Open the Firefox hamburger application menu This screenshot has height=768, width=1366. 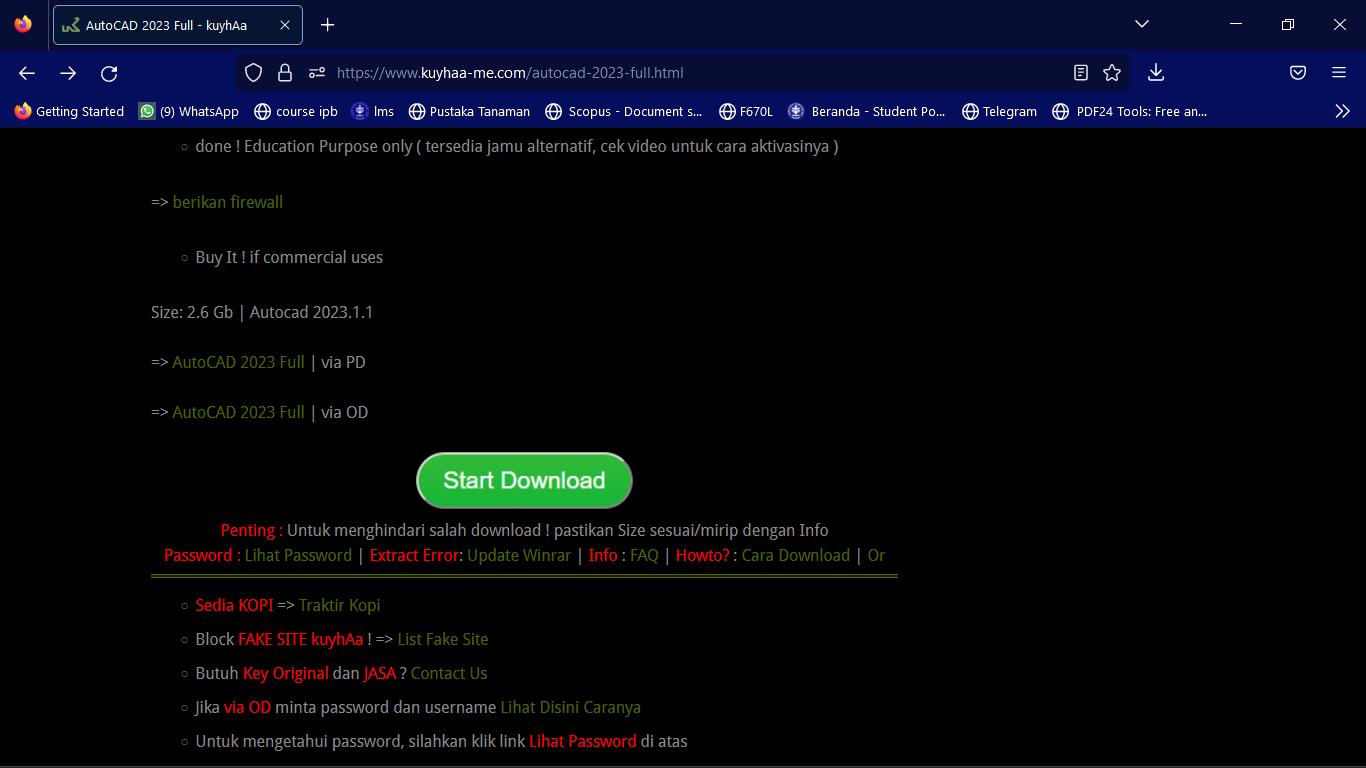(1339, 73)
